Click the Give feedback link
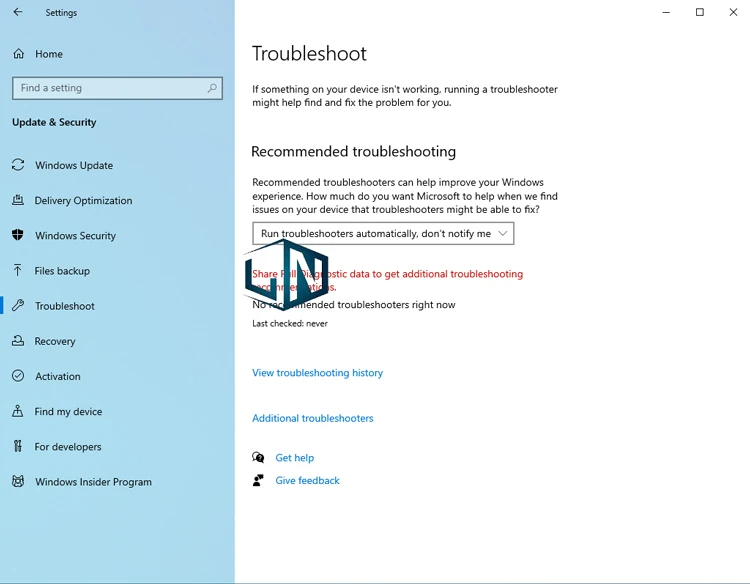750x584 pixels. (307, 481)
